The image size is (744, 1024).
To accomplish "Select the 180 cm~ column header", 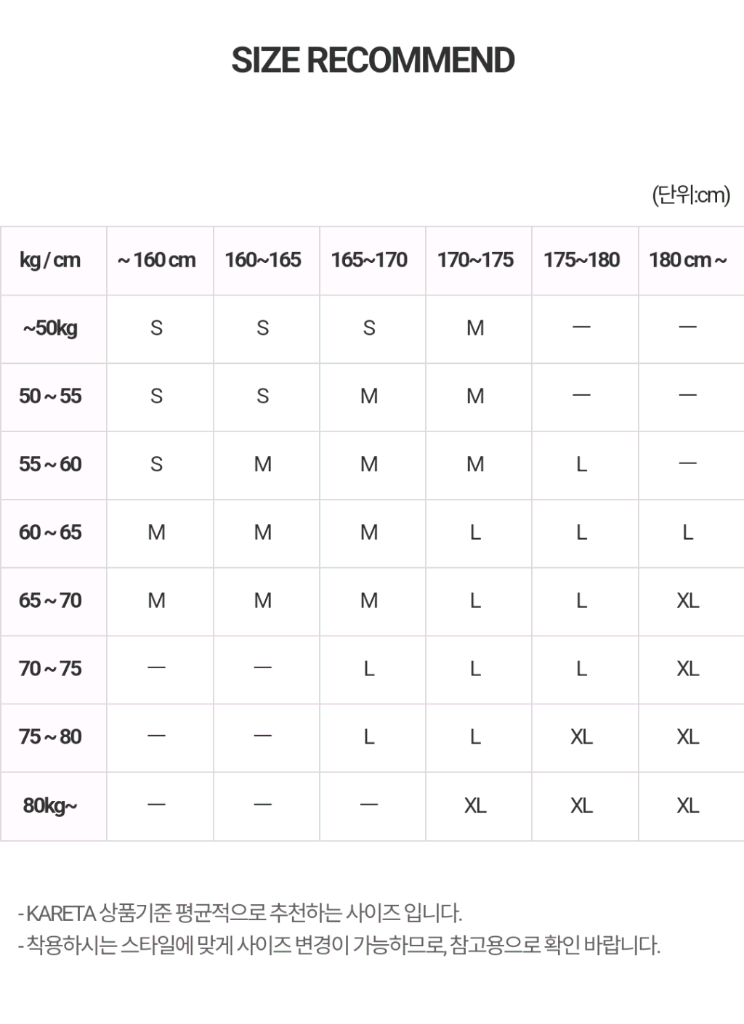I will [687, 260].
